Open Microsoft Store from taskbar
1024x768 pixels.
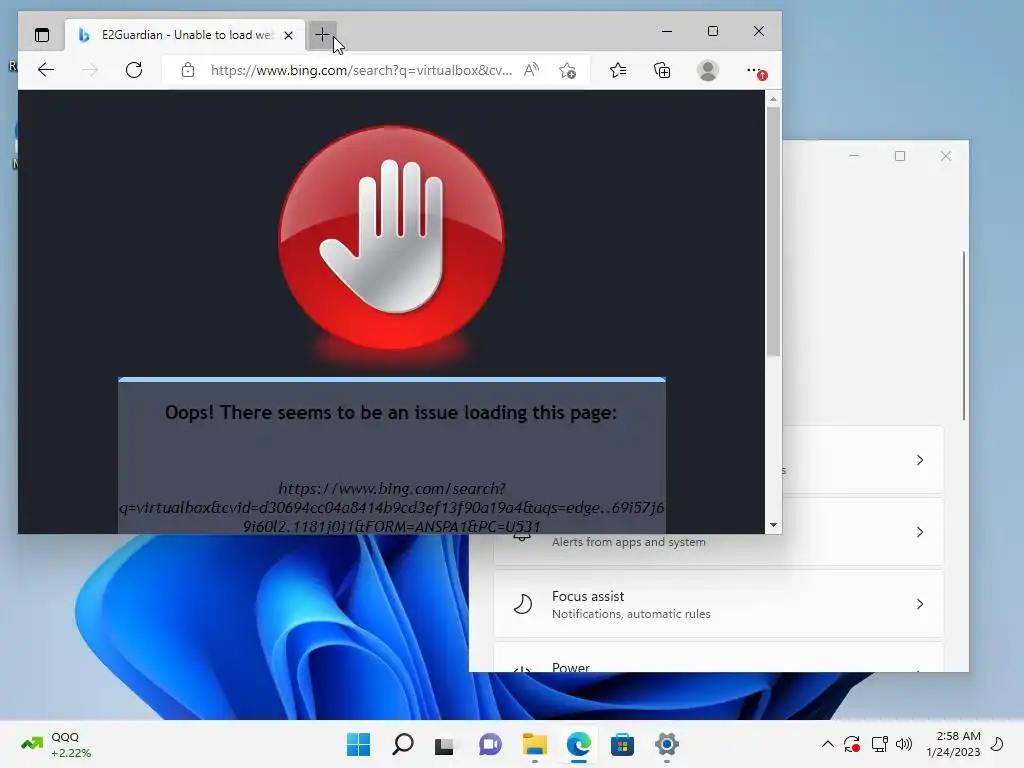[x=622, y=744]
